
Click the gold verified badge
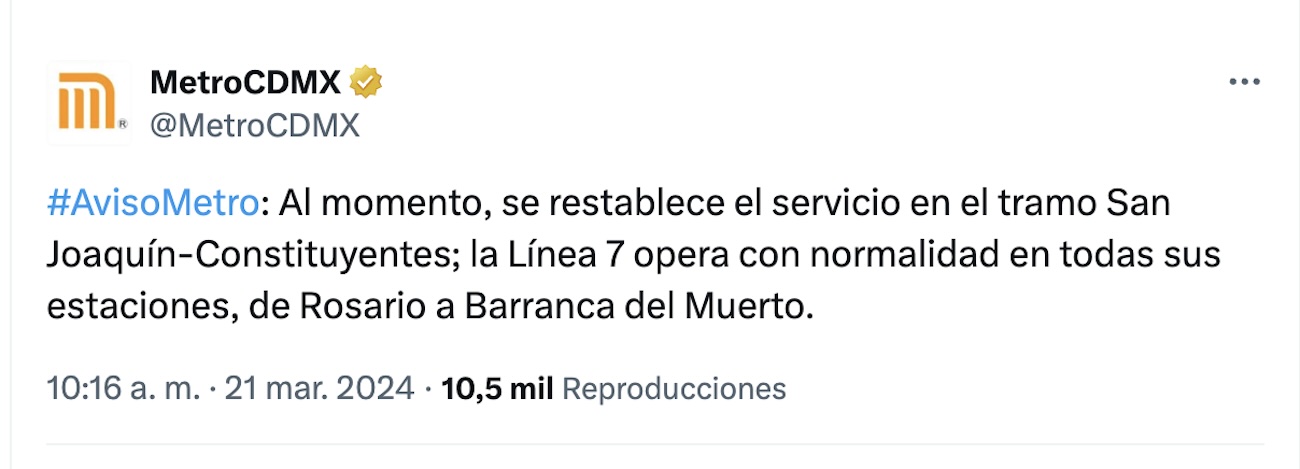367,84
